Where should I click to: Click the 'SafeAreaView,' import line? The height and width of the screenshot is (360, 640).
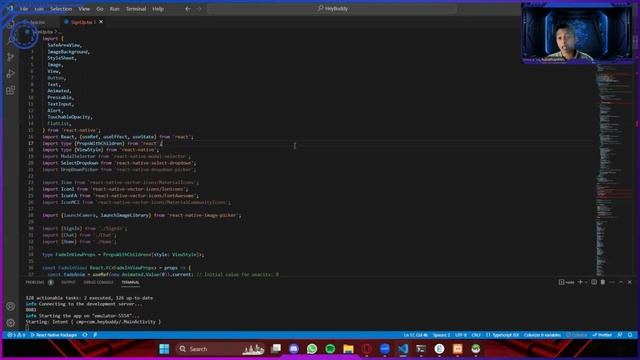coord(64,45)
